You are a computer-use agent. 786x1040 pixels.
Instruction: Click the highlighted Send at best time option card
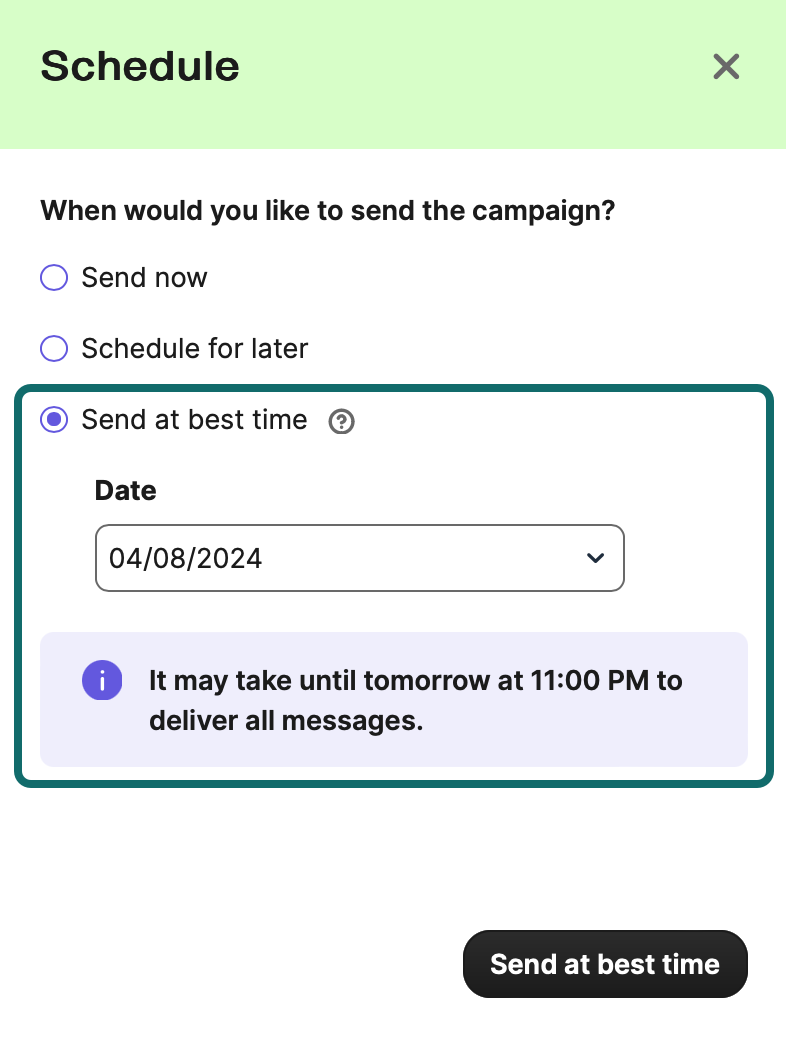(393, 585)
